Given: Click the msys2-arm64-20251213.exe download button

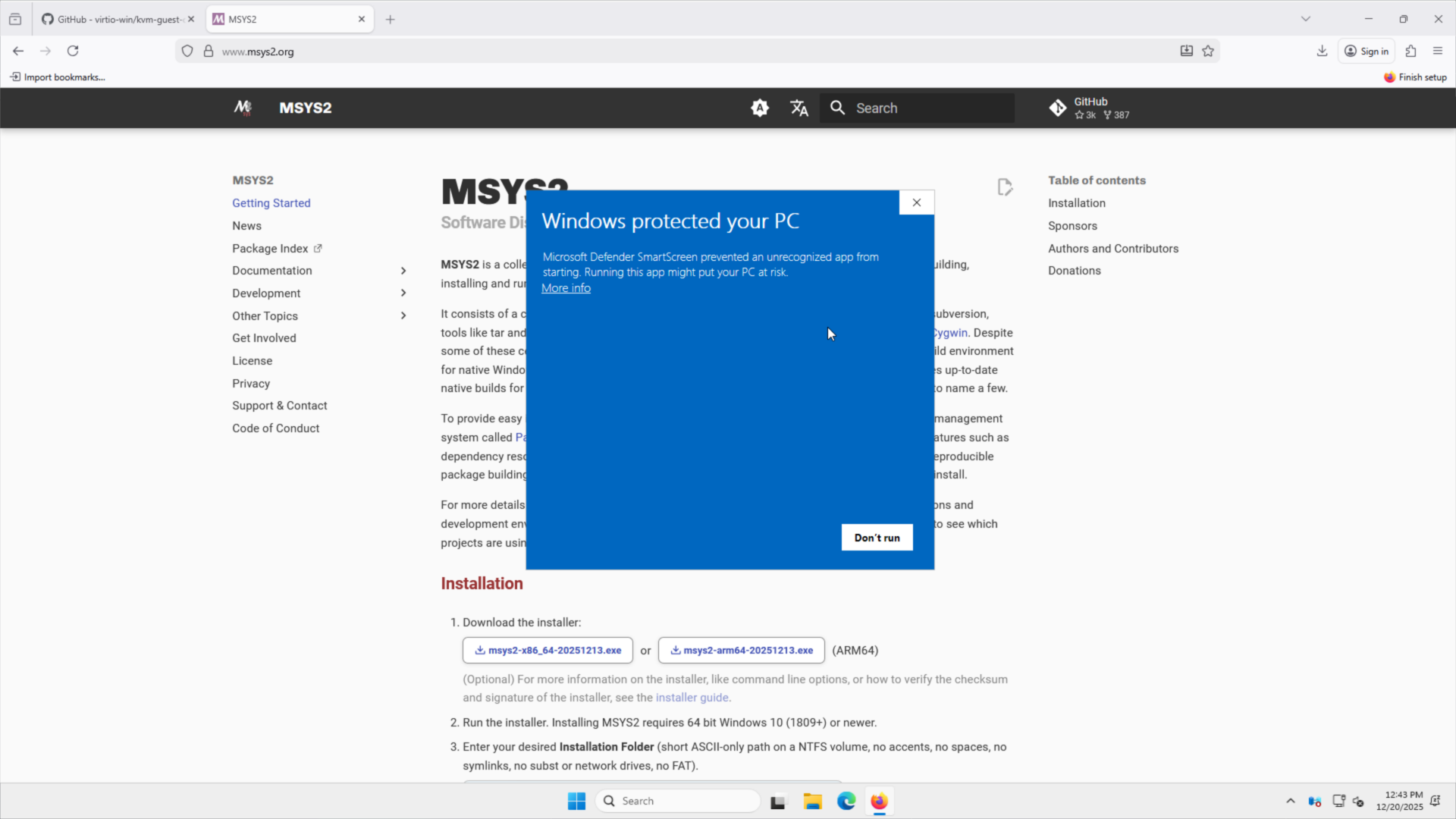Looking at the screenshot, I should click(741, 651).
